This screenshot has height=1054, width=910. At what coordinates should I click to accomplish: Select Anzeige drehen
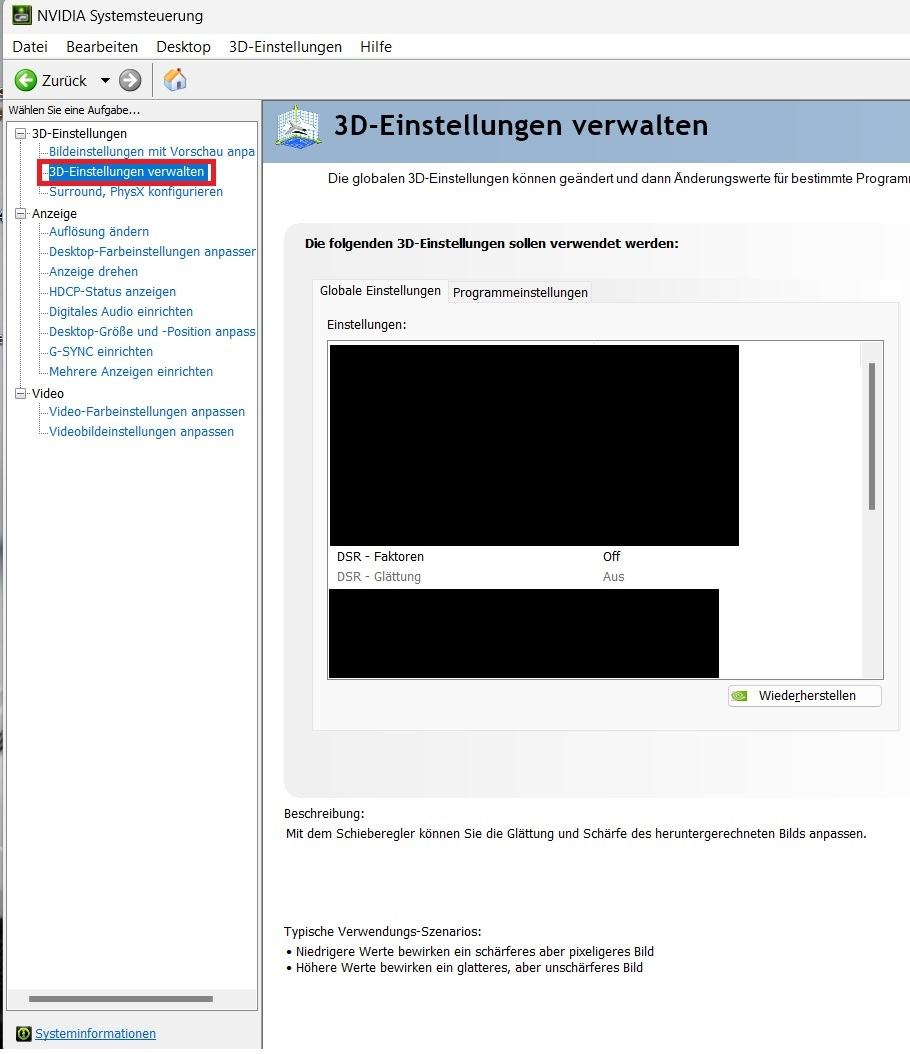tap(93, 272)
